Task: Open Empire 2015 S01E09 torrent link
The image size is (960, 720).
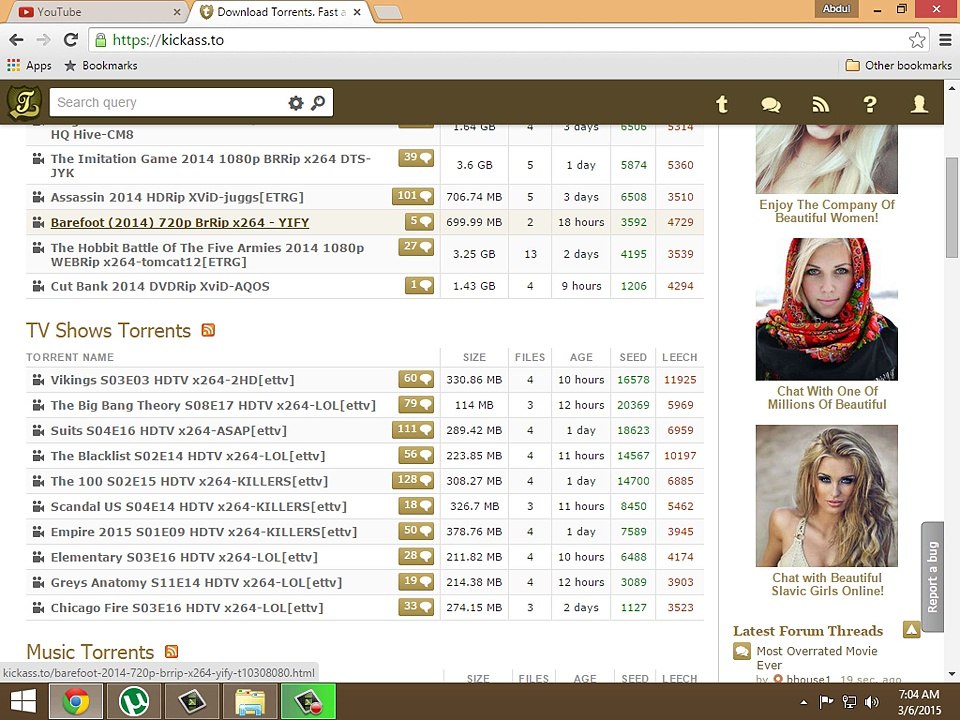Action: tap(203, 531)
